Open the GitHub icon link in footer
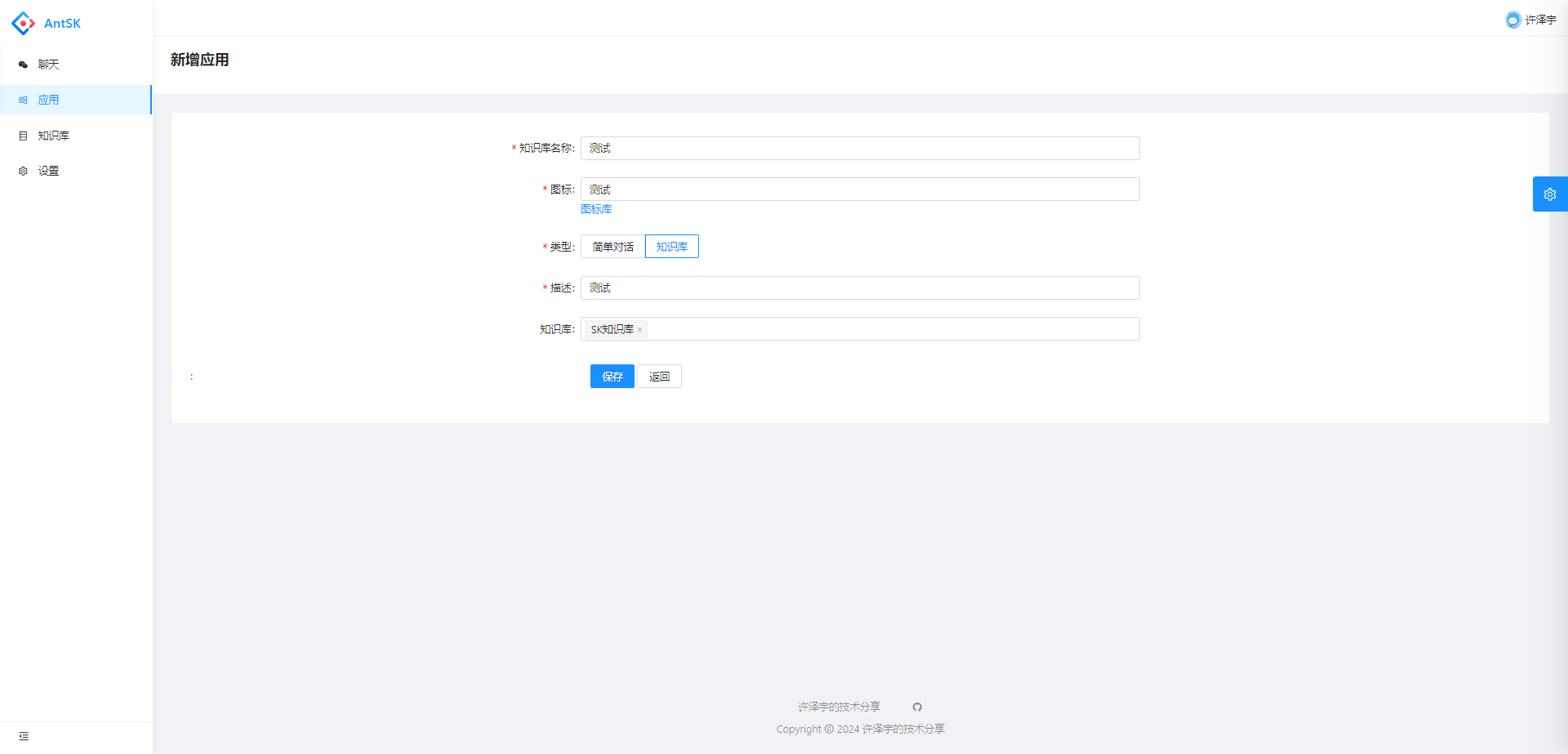1568x754 pixels. click(917, 707)
